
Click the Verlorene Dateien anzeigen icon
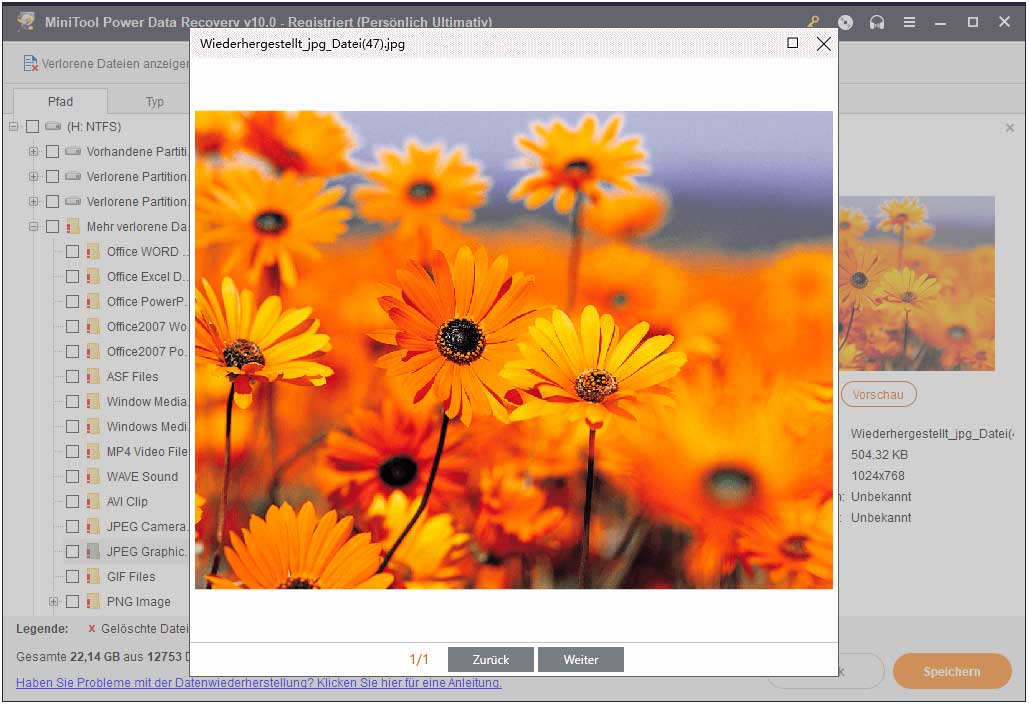pos(29,64)
